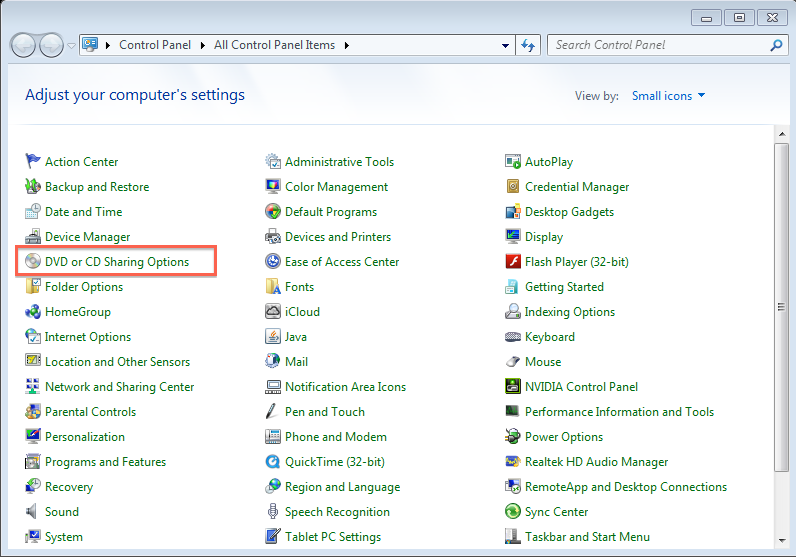Open Credential Manager safe icon
The height and width of the screenshot is (557, 796).
pyautogui.click(x=513, y=186)
